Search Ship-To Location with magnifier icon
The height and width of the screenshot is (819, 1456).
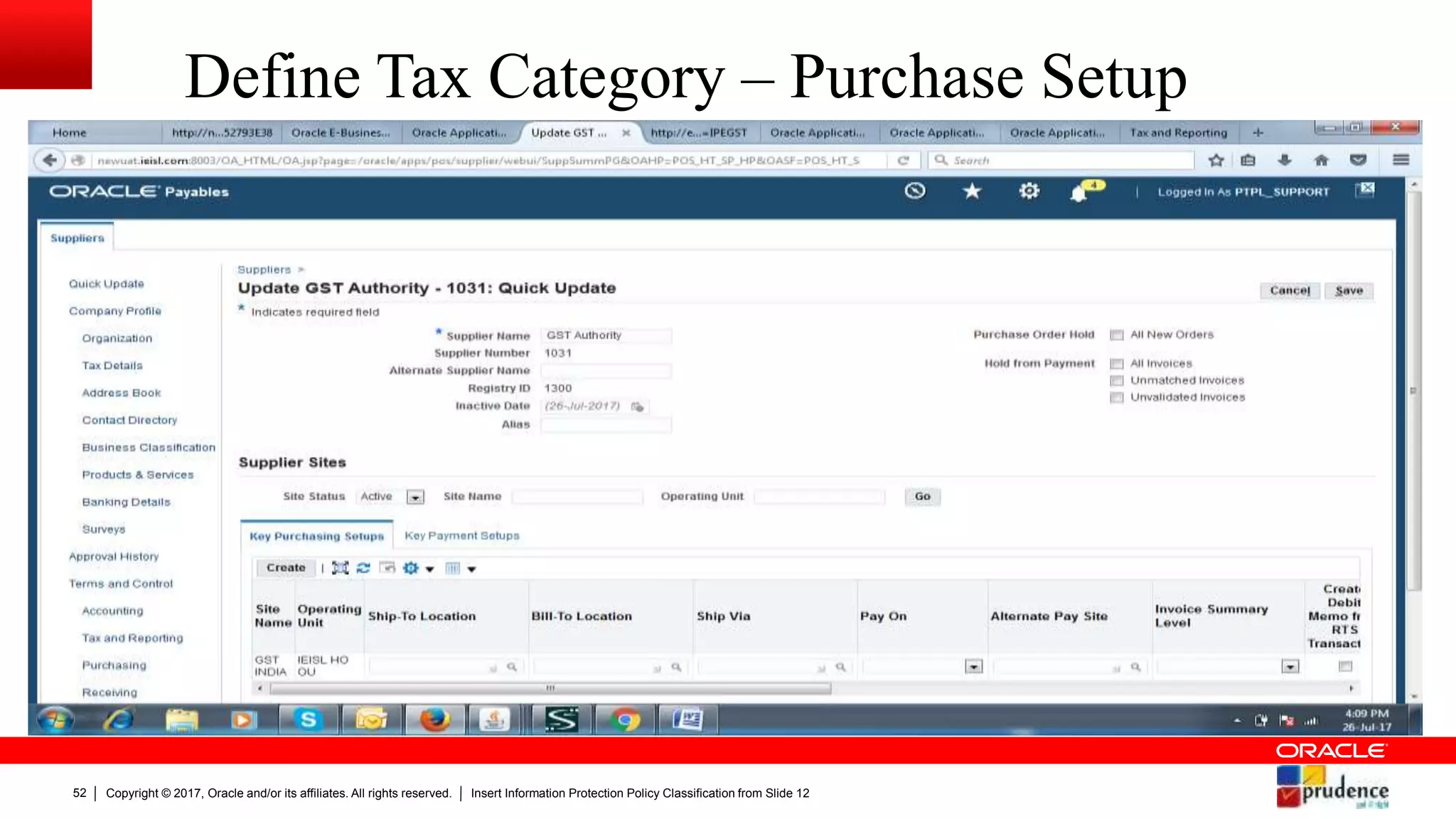coord(511,667)
